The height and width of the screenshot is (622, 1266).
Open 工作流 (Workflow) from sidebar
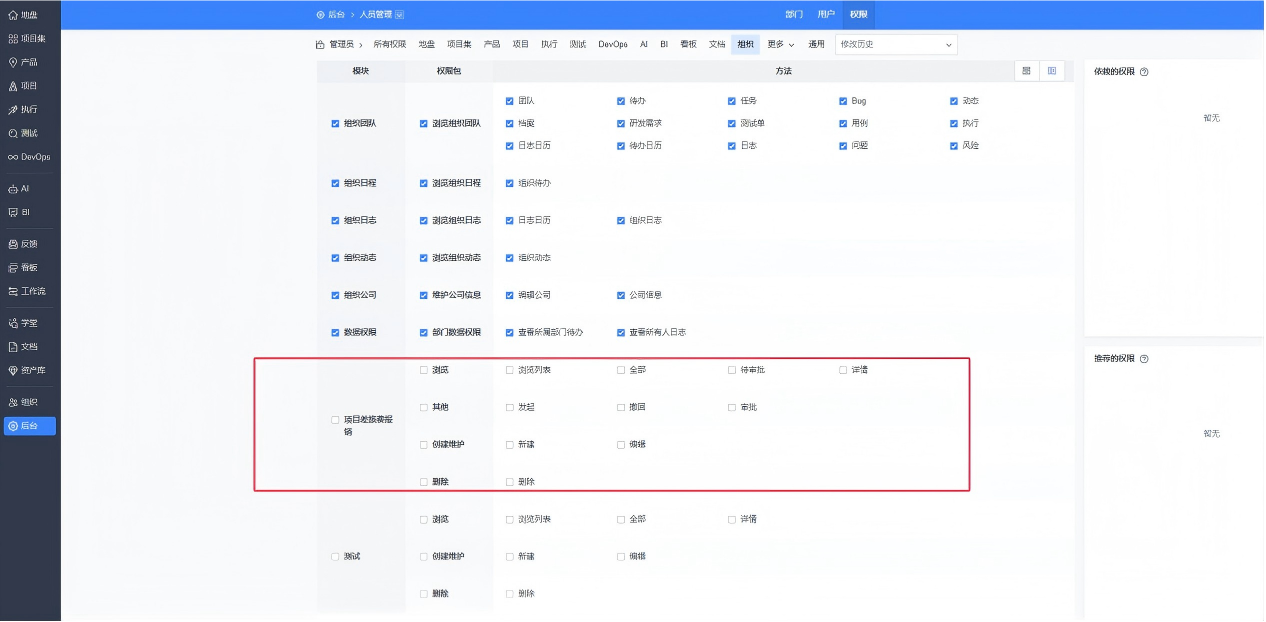click(27, 291)
